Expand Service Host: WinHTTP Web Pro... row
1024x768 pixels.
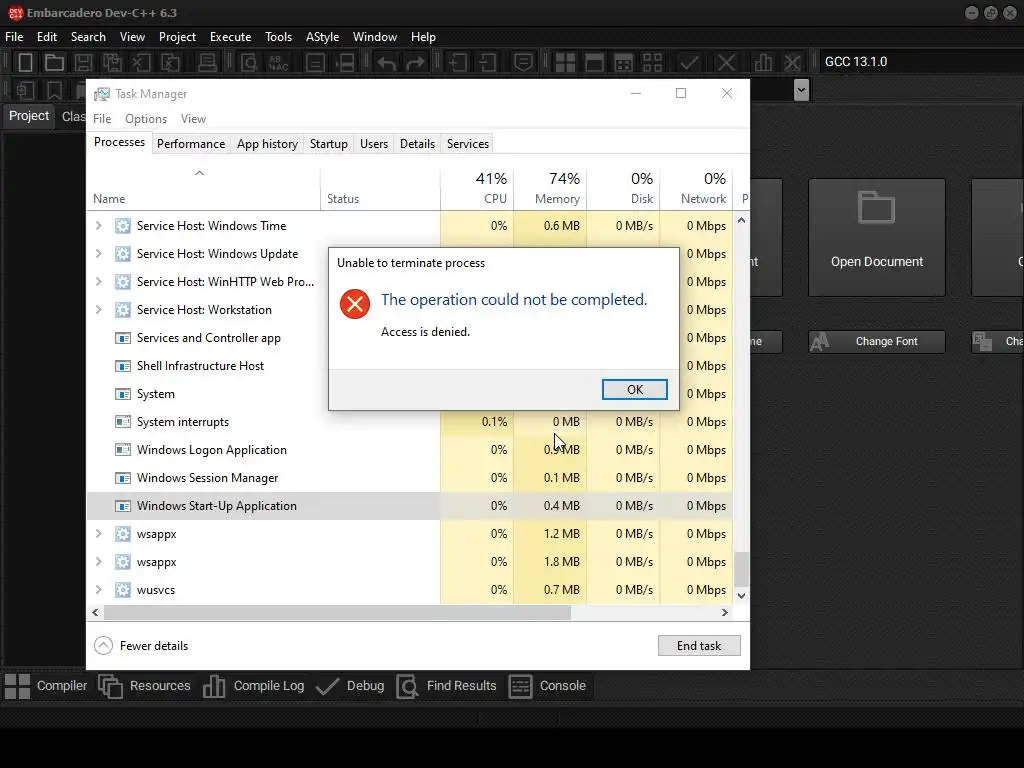(99, 282)
